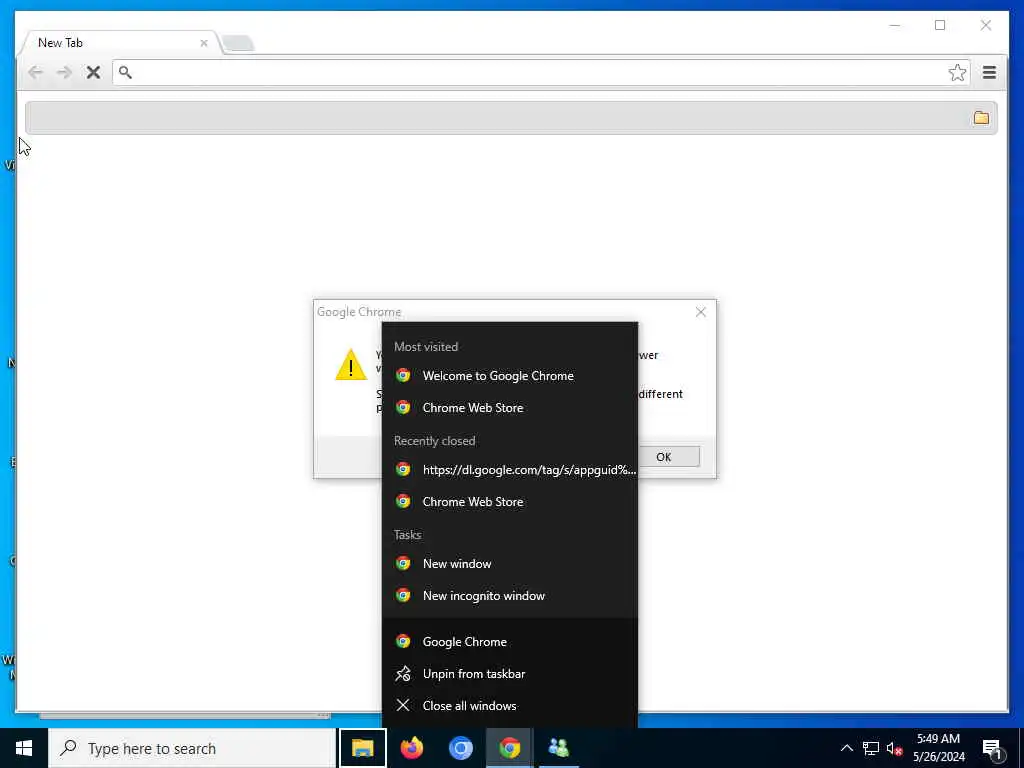Open network status in system tray
The width and height of the screenshot is (1024, 768).
point(871,748)
